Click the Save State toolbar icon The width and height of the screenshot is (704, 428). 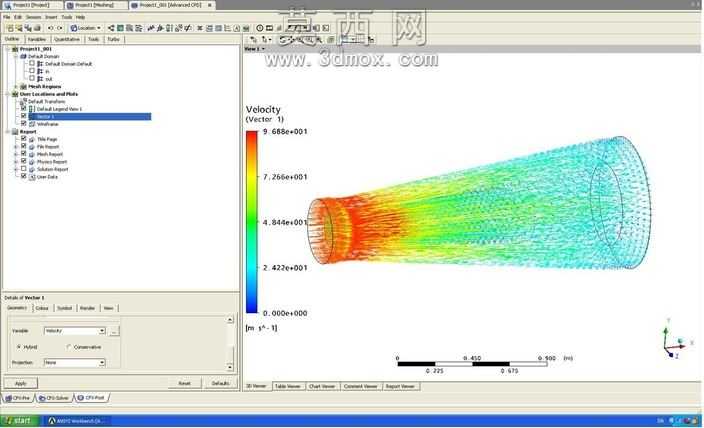[28, 28]
